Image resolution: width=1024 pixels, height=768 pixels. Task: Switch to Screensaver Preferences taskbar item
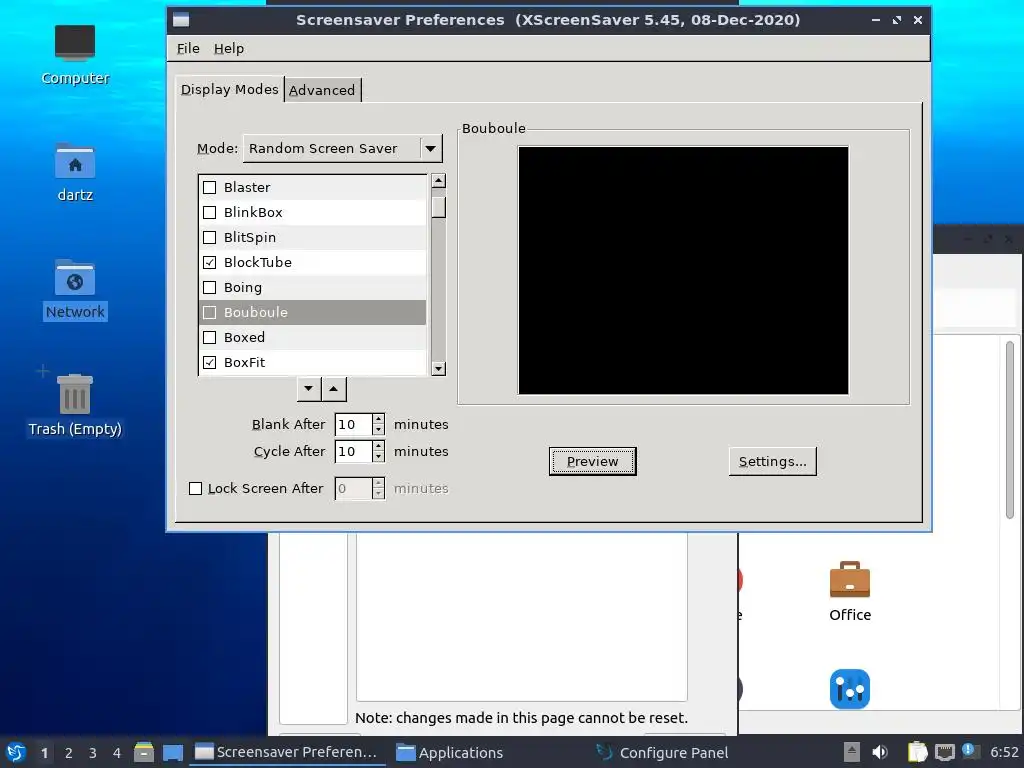(287, 752)
